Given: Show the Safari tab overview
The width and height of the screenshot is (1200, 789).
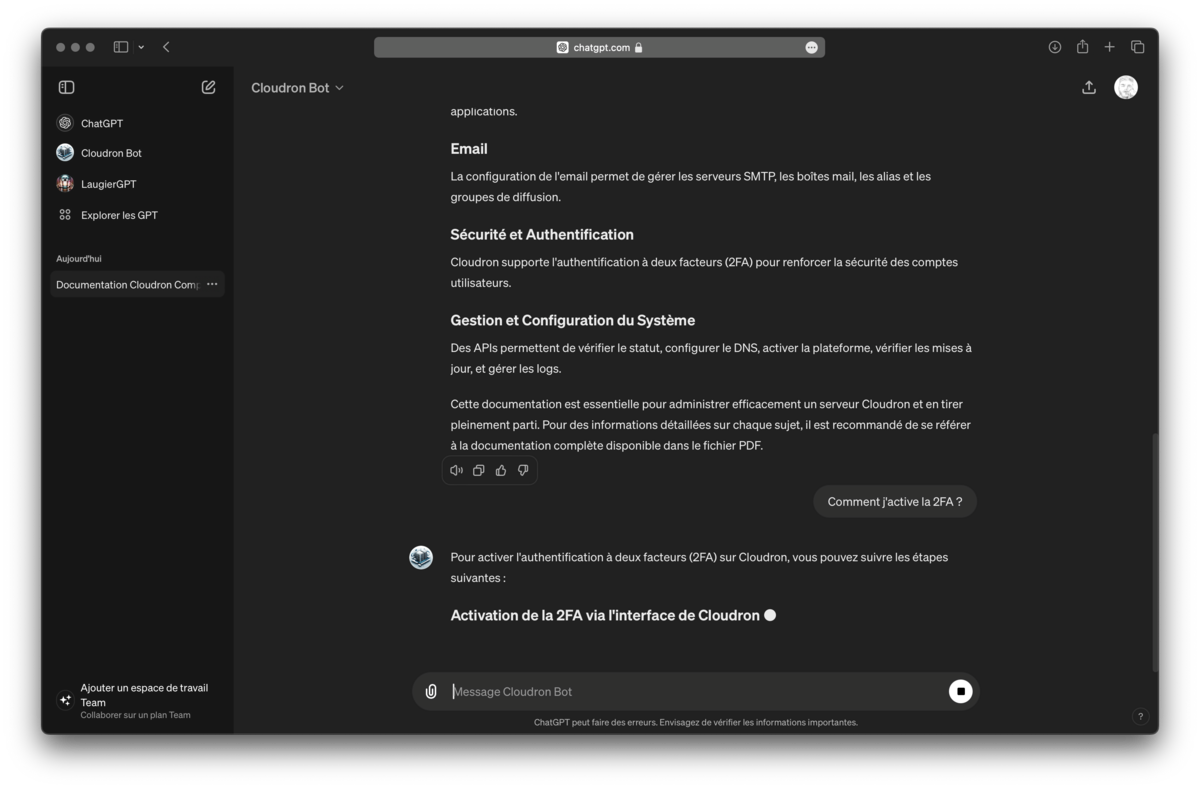Looking at the screenshot, I should click(1137, 47).
